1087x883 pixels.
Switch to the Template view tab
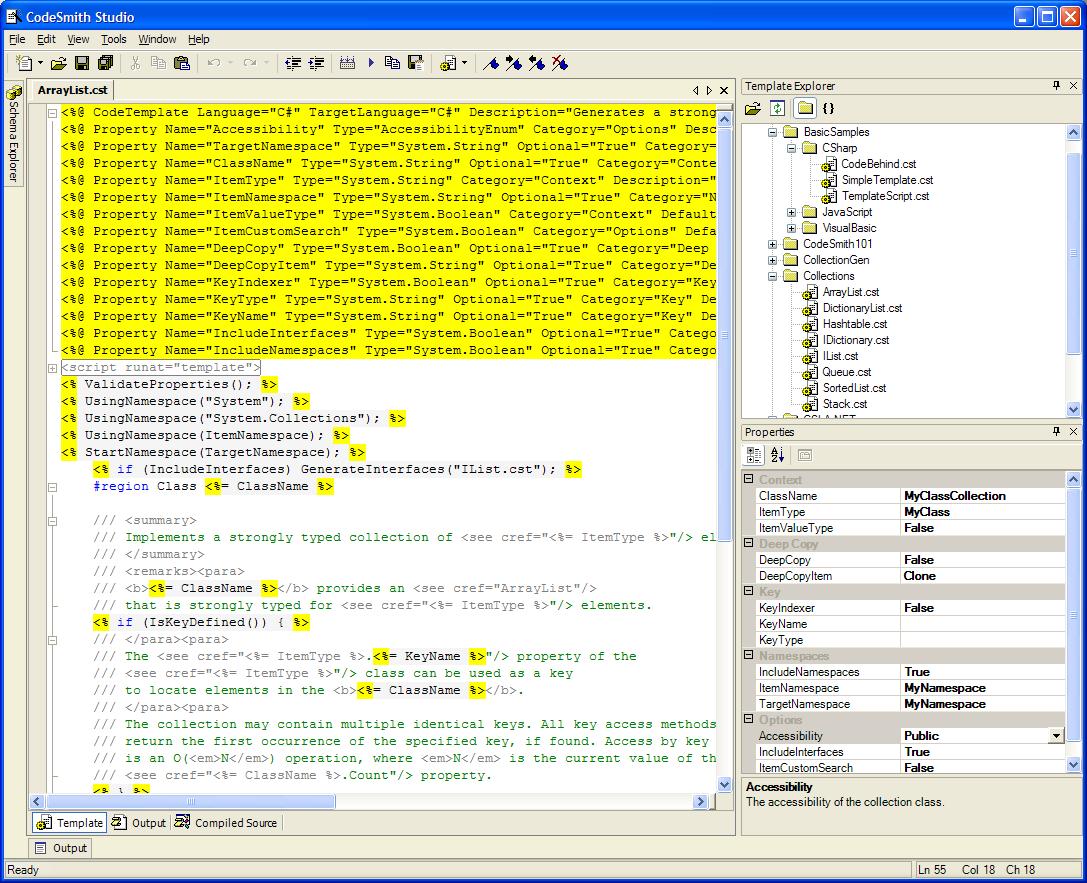(69, 823)
